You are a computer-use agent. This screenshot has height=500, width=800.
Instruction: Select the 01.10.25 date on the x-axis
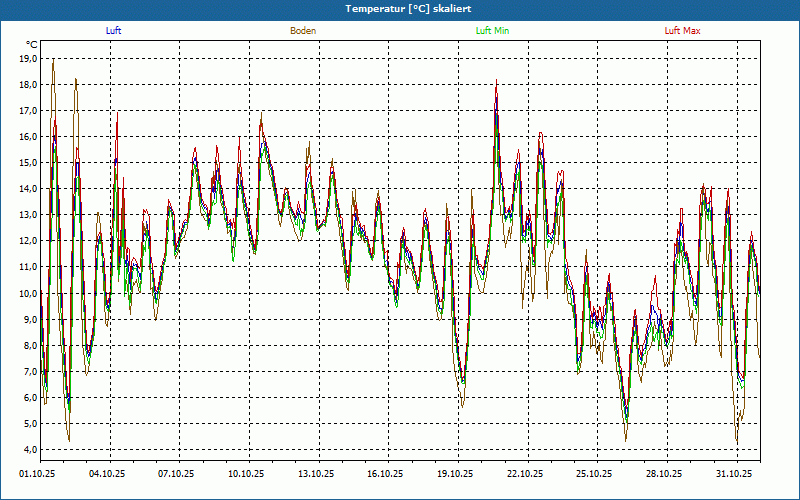pyautogui.click(x=38, y=474)
